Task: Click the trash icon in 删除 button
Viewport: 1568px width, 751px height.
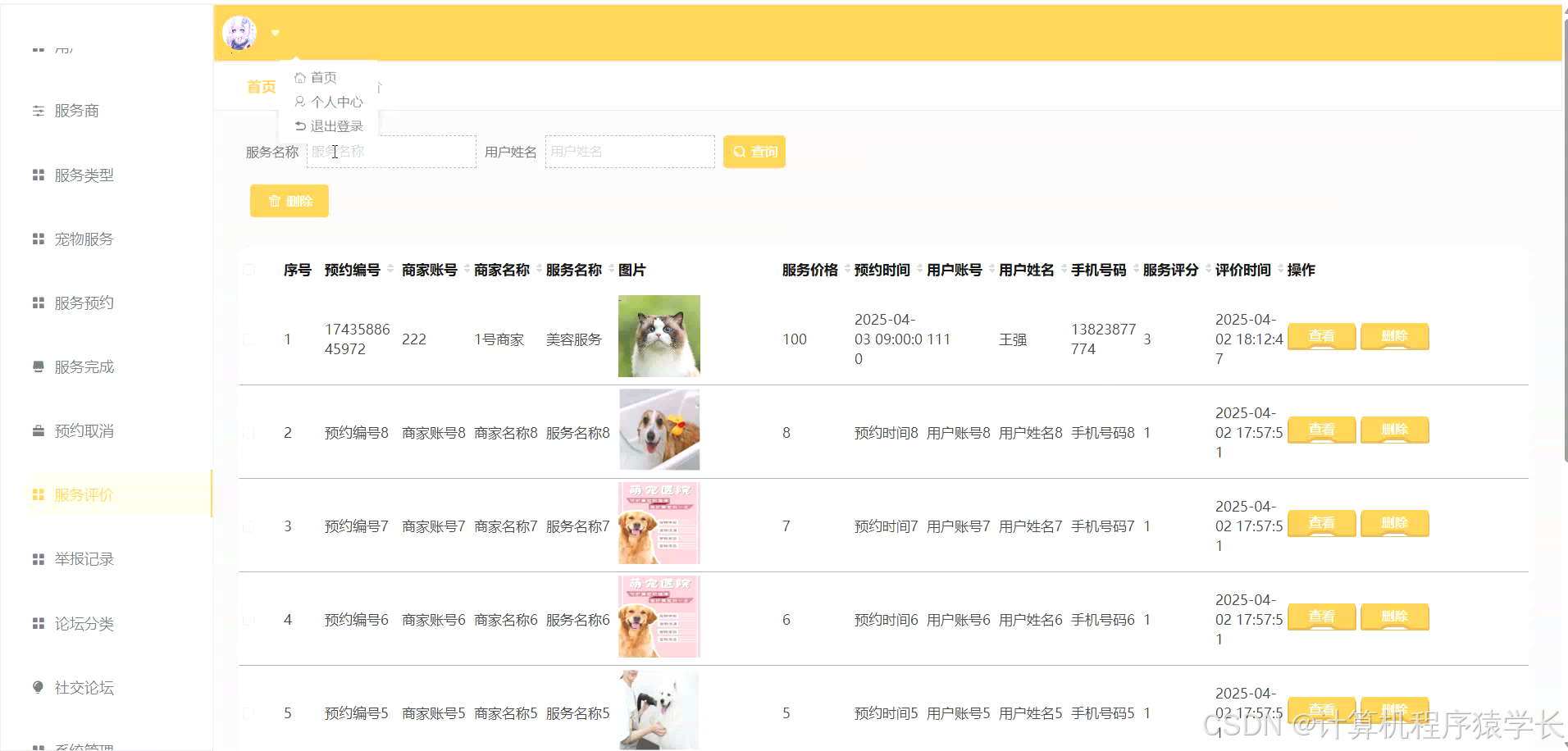Action: [x=275, y=201]
